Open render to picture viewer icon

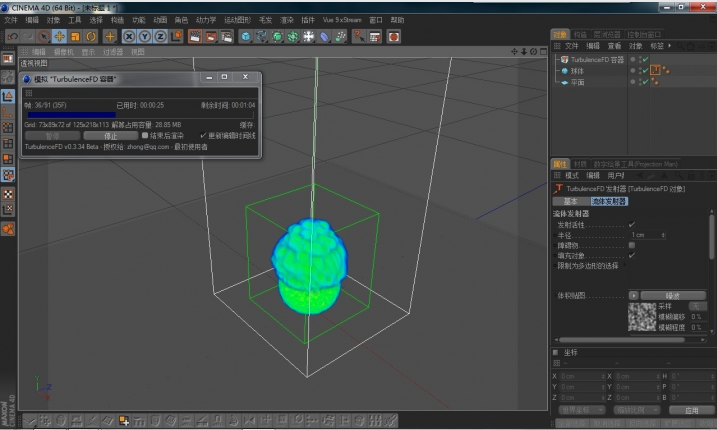[x=211, y=37]
